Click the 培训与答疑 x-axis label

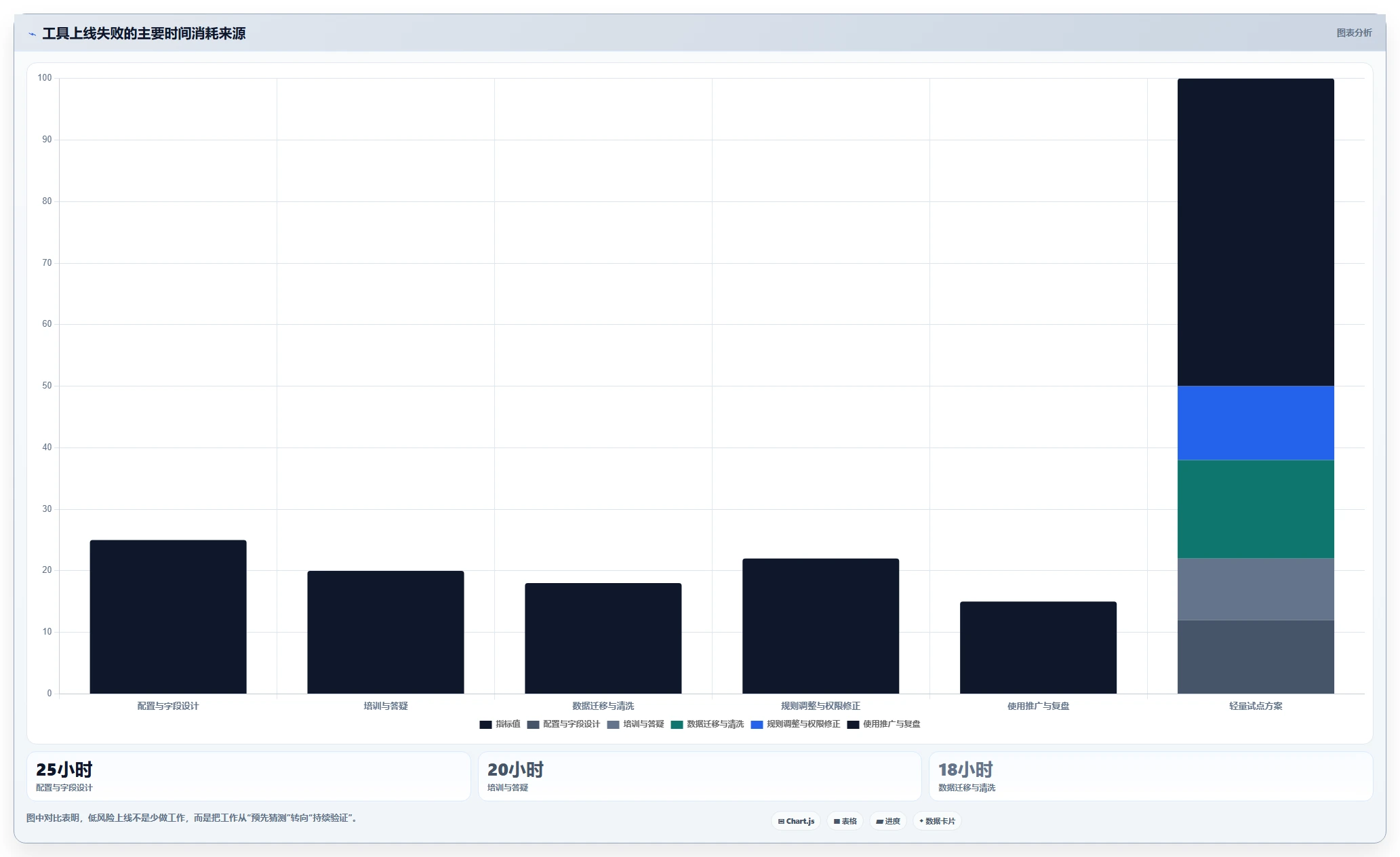[386, 706]
